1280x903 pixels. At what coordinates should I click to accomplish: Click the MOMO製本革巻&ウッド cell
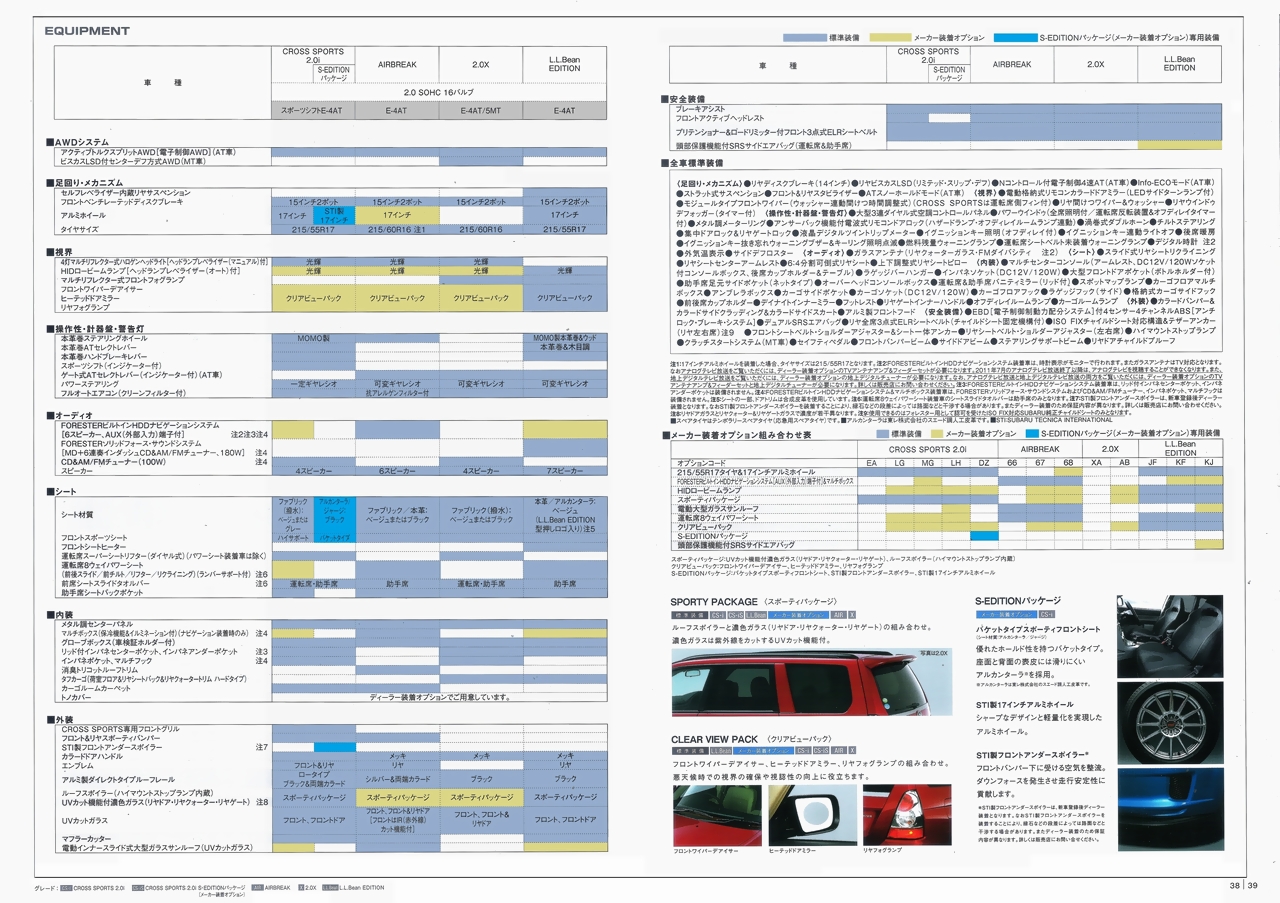(564, 340)
